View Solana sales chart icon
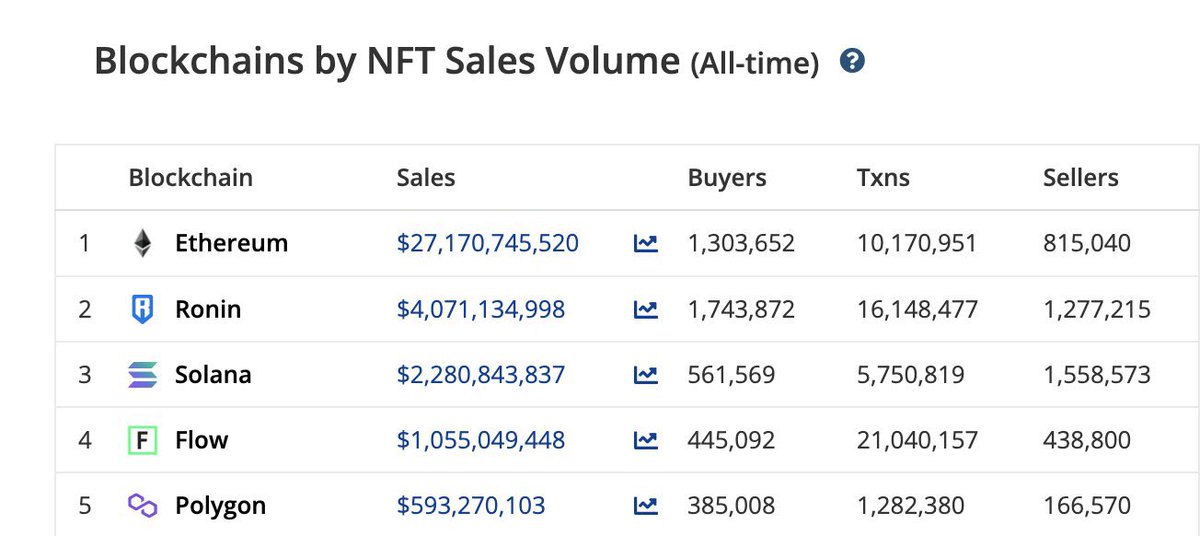1200x536 pixels. (646, 375)
